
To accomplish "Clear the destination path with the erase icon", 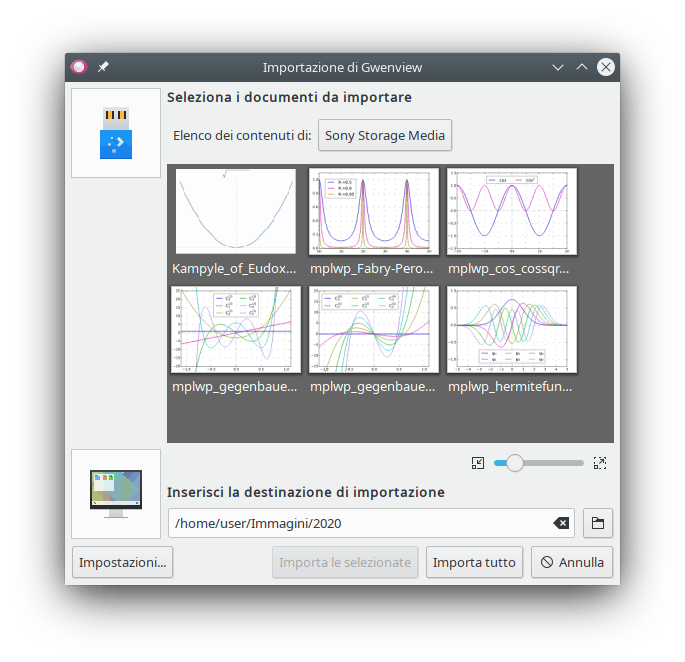I will (561, 523).
